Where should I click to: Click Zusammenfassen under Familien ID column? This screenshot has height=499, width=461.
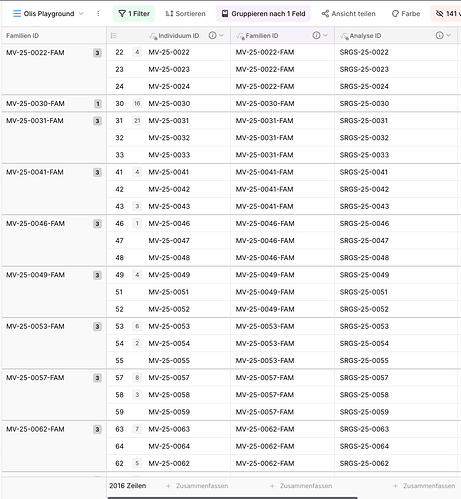[301, 486]
